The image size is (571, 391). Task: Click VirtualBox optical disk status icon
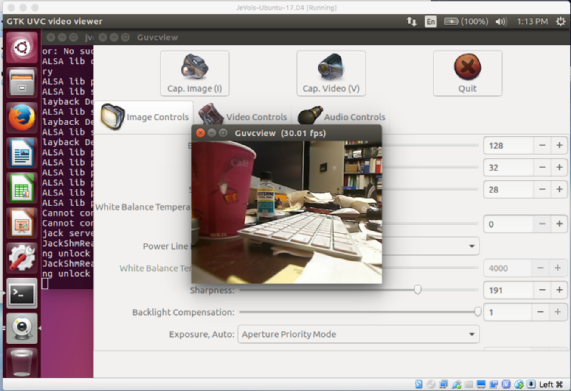(x=431, y=384)
